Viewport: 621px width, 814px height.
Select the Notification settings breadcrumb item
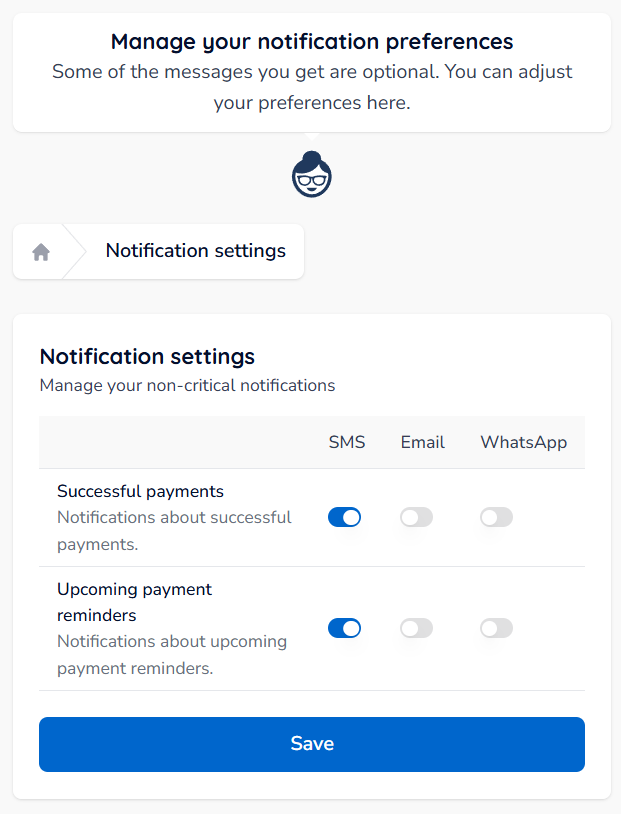pos(196,251)
